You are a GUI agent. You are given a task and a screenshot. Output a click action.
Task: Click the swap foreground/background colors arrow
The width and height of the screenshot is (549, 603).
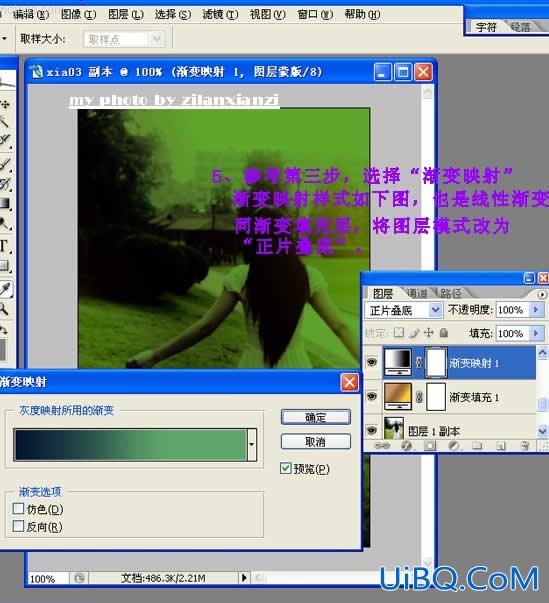coord(4,330)
